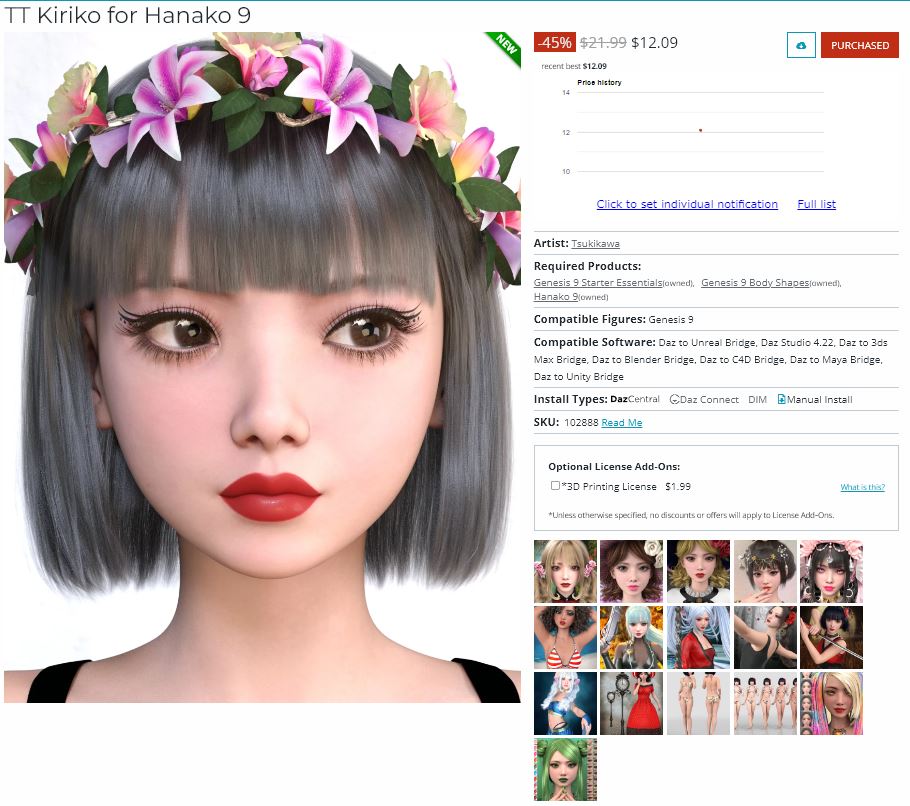Open the brown curly hair rose thumbnail
Viewport: 910px width, 806px height.
click(x=631, y=571)
